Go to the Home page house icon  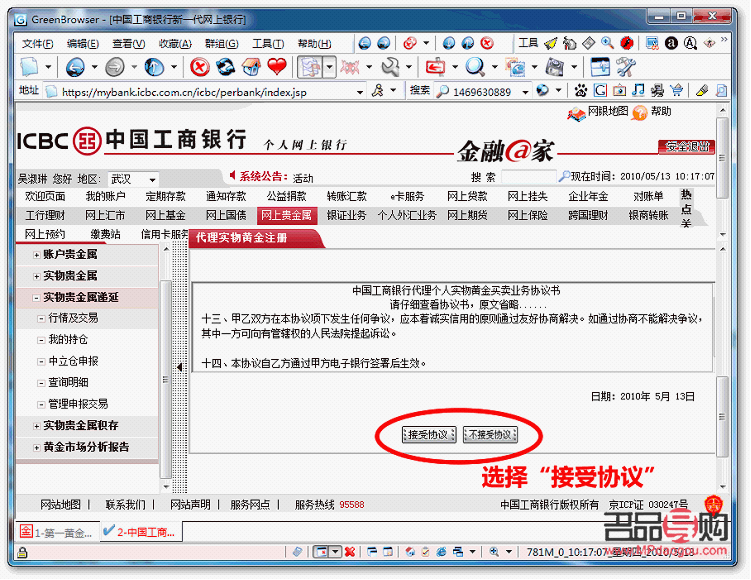[251, 67]
